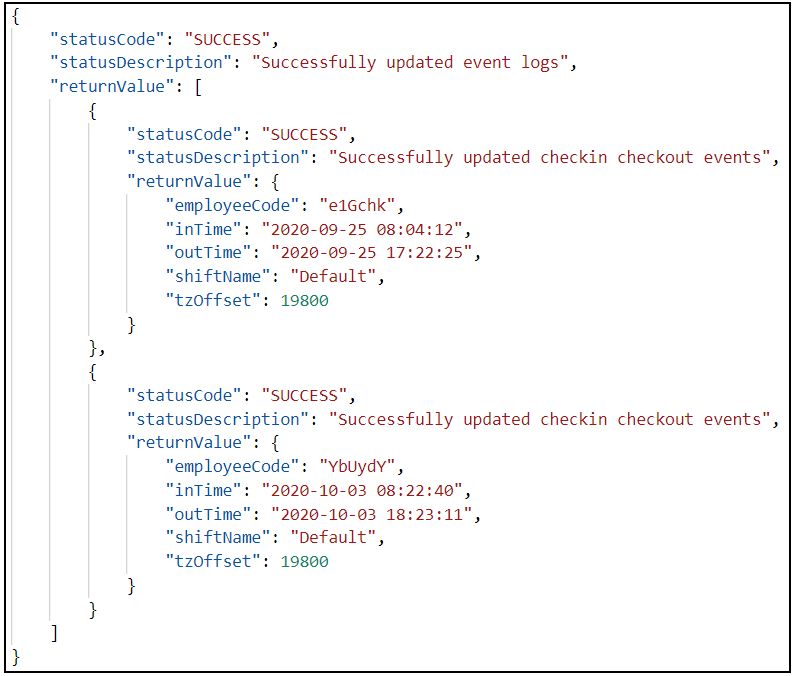Click the top-level "statusCode" key
The height and width of the screenshot is (676, 795).
[107, 39]
